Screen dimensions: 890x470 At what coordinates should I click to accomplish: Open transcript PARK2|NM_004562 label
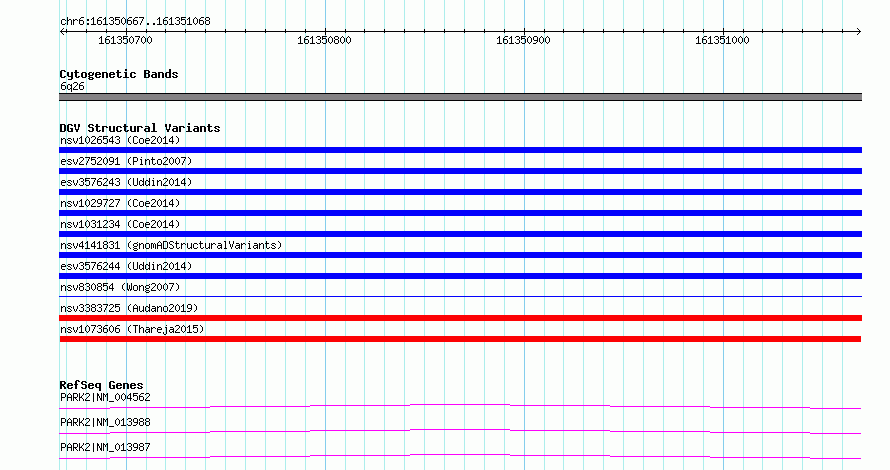(x=105, y=397)
